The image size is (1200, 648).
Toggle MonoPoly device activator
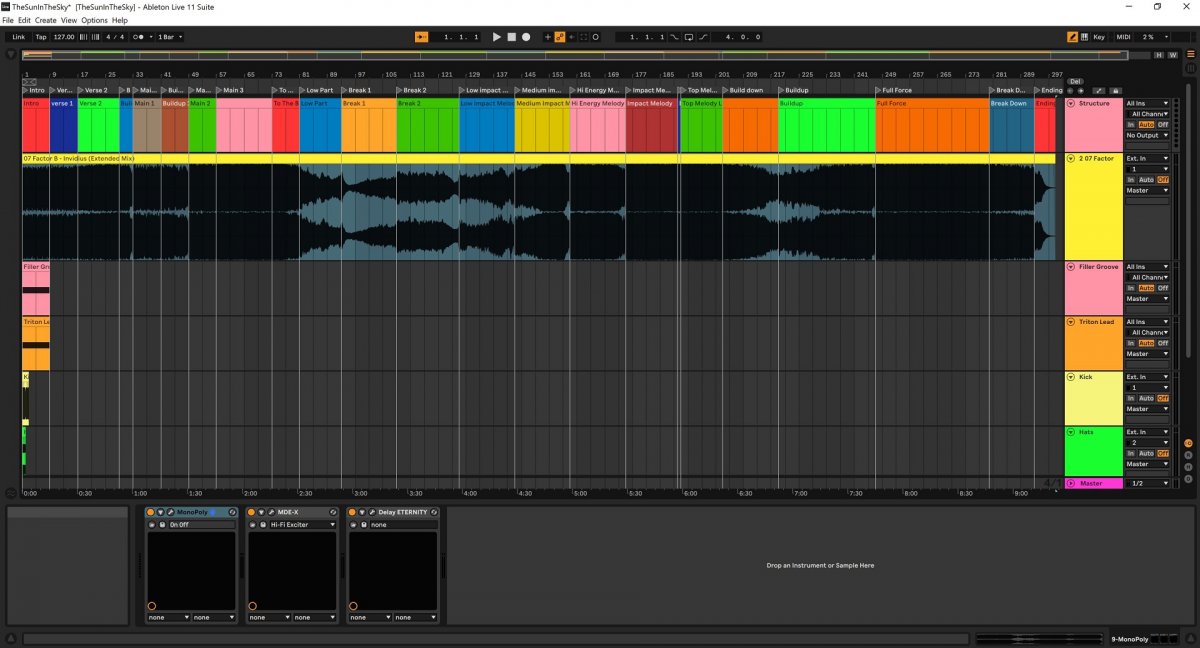tap(150, 512)
